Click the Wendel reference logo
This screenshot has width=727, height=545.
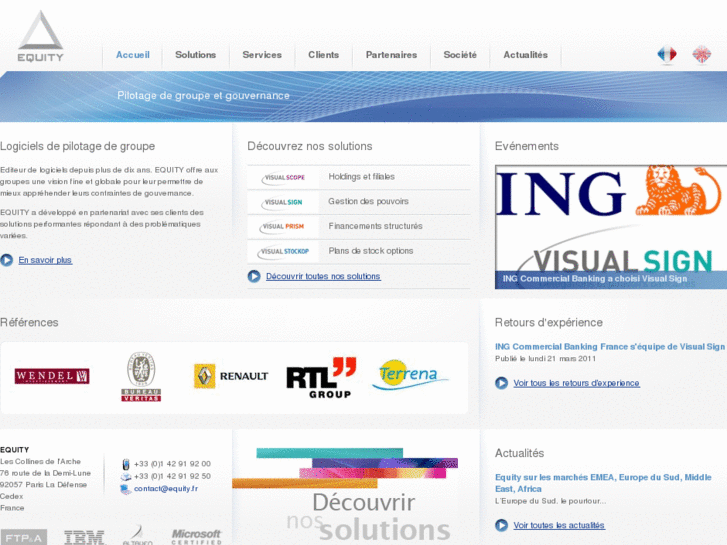click(52, 376)
